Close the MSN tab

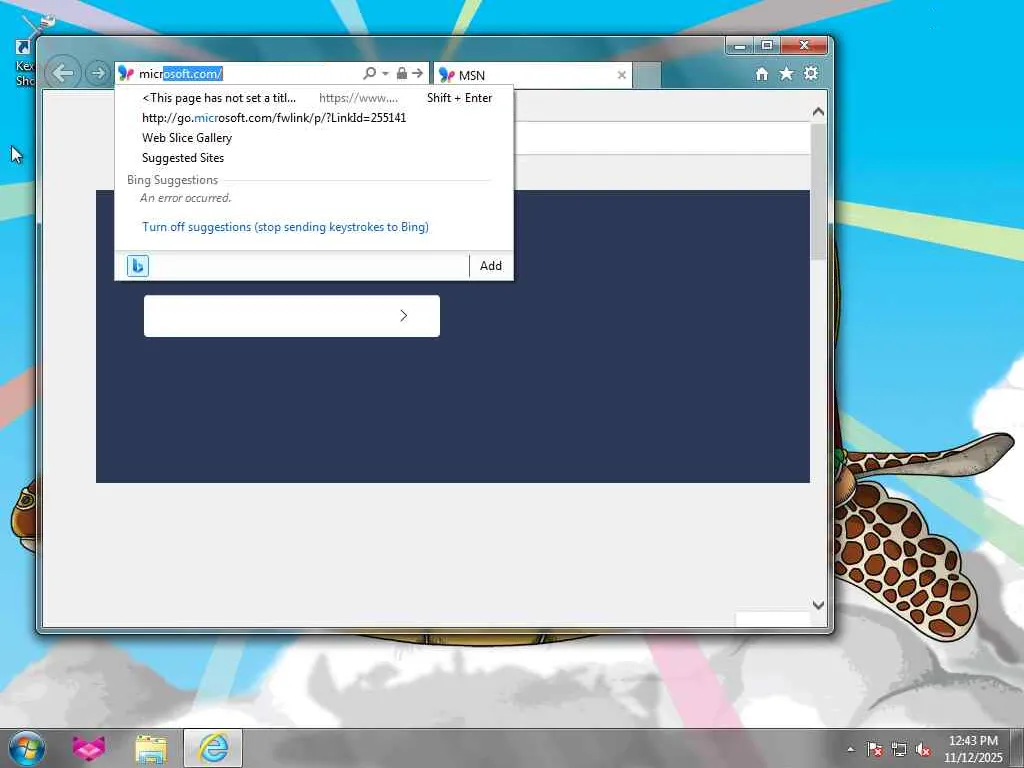pyautogui.click(x=622, y=75)
